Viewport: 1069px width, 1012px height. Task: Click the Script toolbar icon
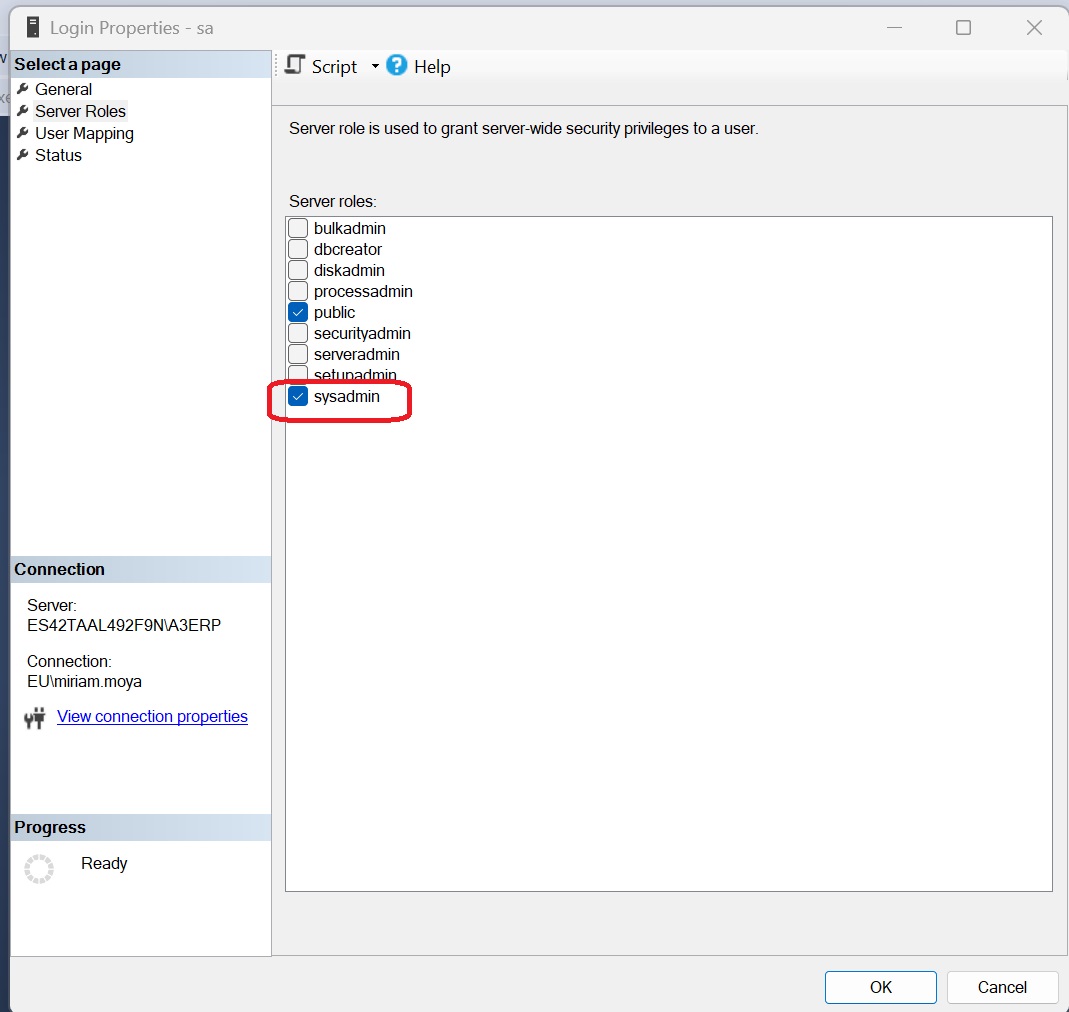tap(295, 65)
